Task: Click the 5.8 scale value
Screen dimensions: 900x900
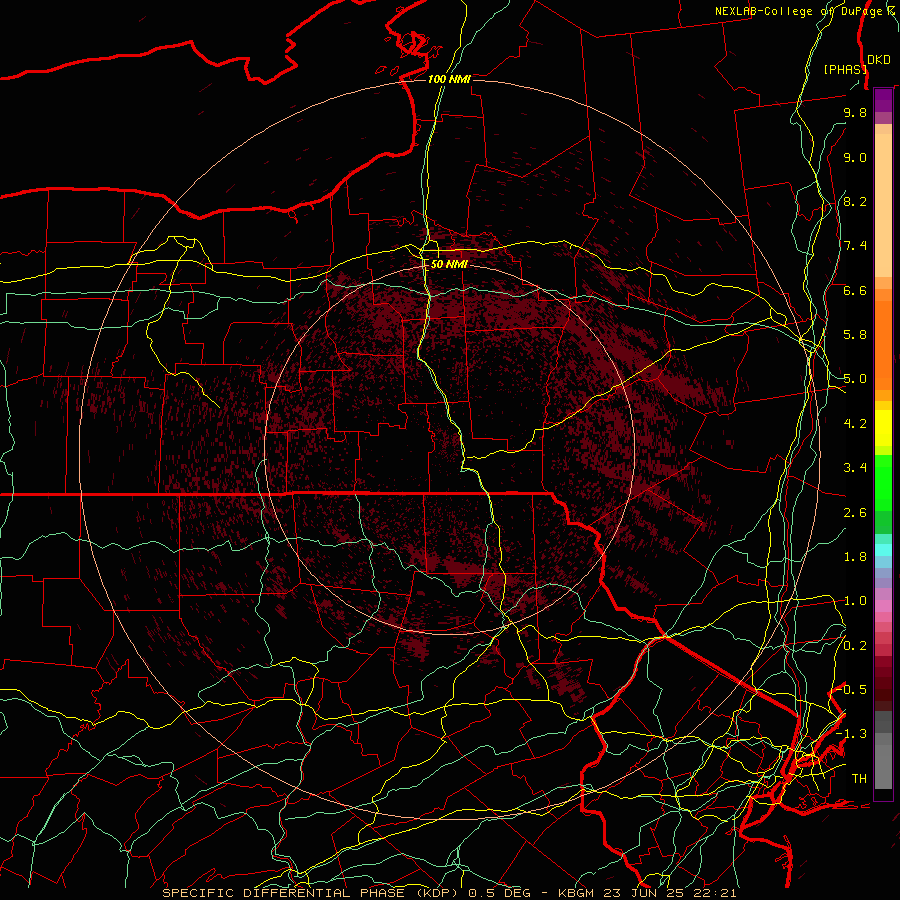Action: click(855, 335)
